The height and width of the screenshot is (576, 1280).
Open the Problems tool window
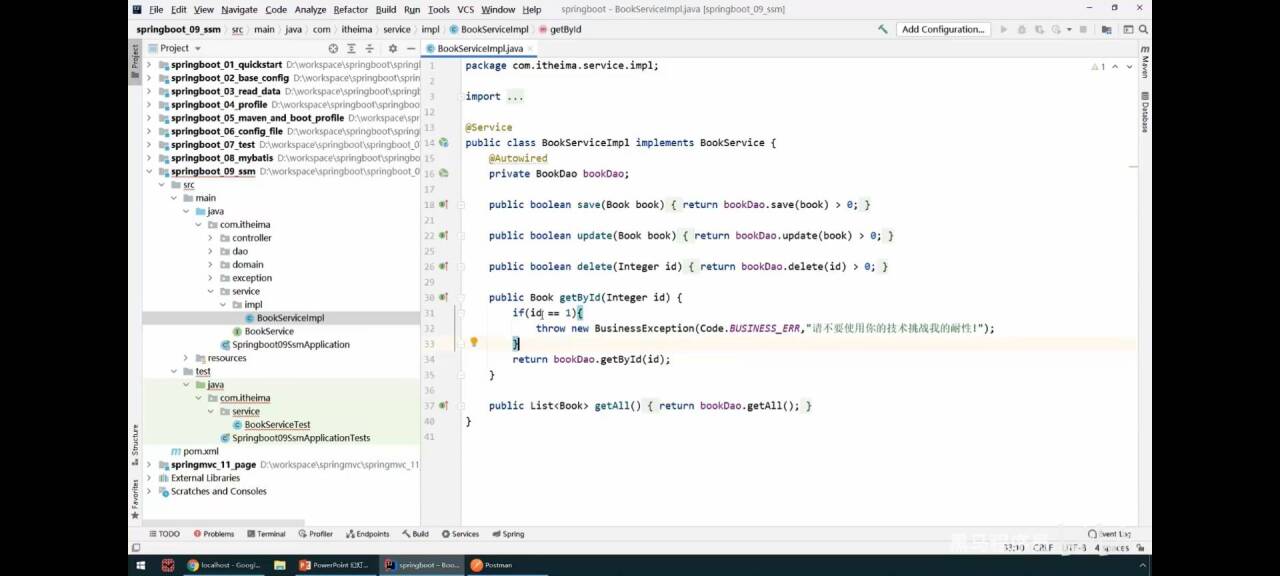coord(213,534)
